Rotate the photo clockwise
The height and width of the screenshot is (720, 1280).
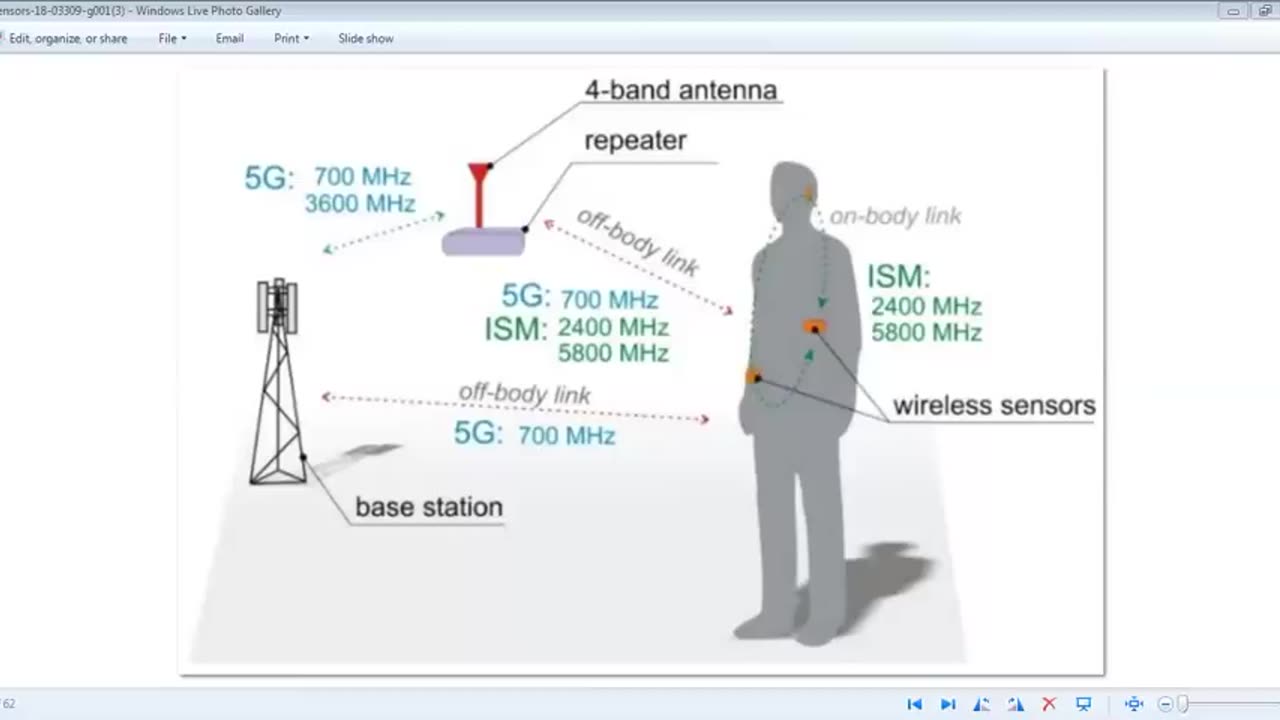click(x=1016, y=704)
